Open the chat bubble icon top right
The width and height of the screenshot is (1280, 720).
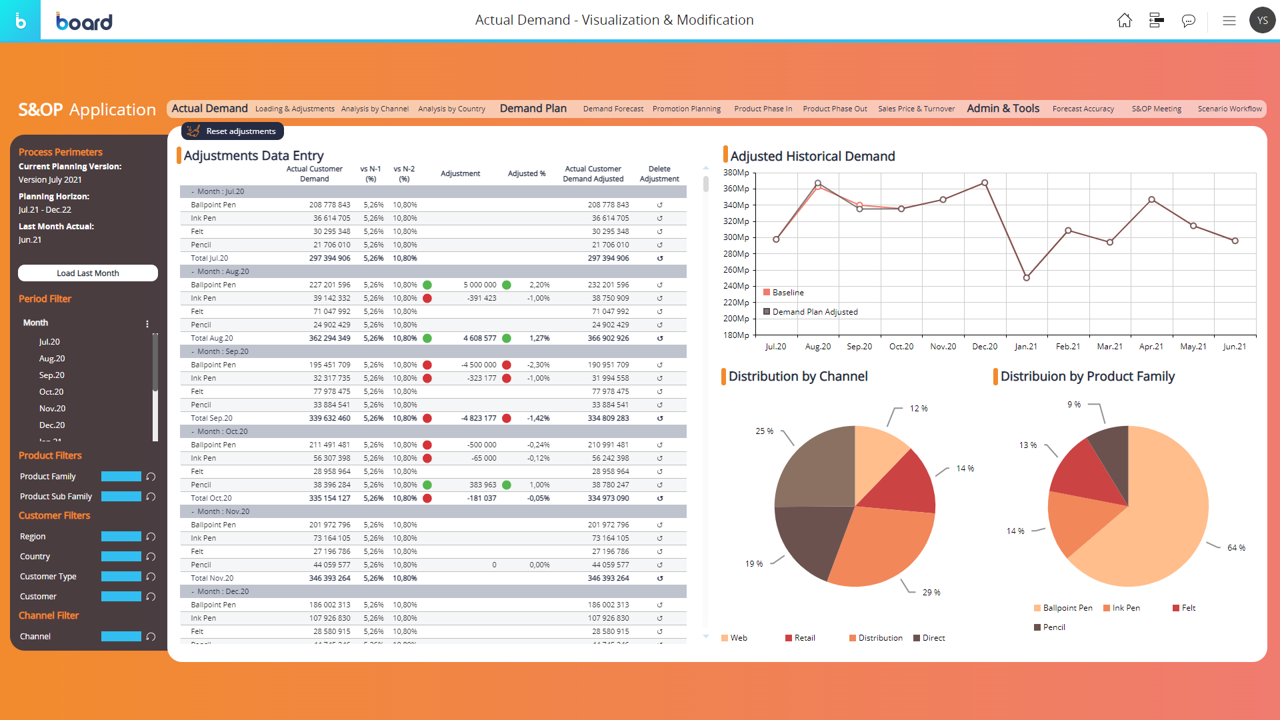(1188, 20)
